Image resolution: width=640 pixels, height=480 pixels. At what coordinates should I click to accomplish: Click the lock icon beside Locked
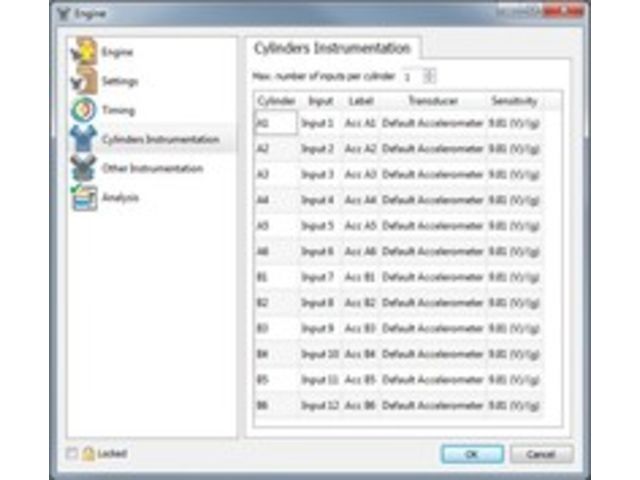coord(88,453)
